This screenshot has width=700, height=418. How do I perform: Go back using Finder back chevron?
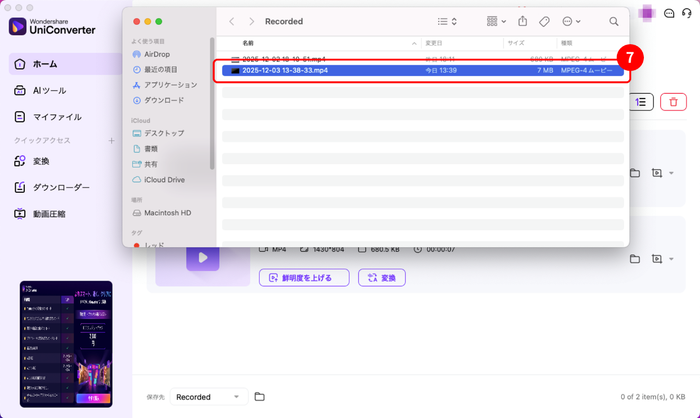tap(232, 21)
